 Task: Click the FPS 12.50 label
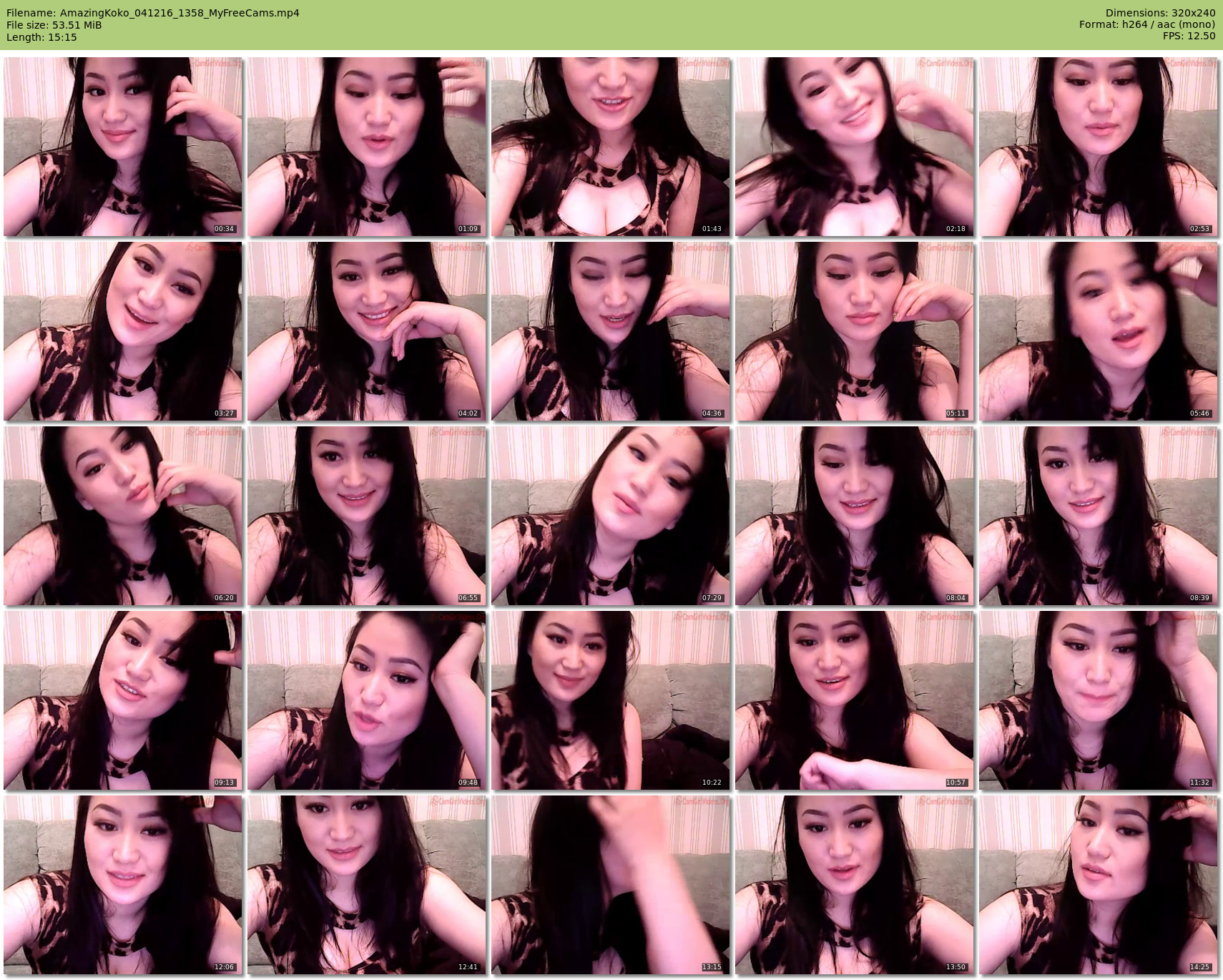[x=1189, y=36]
